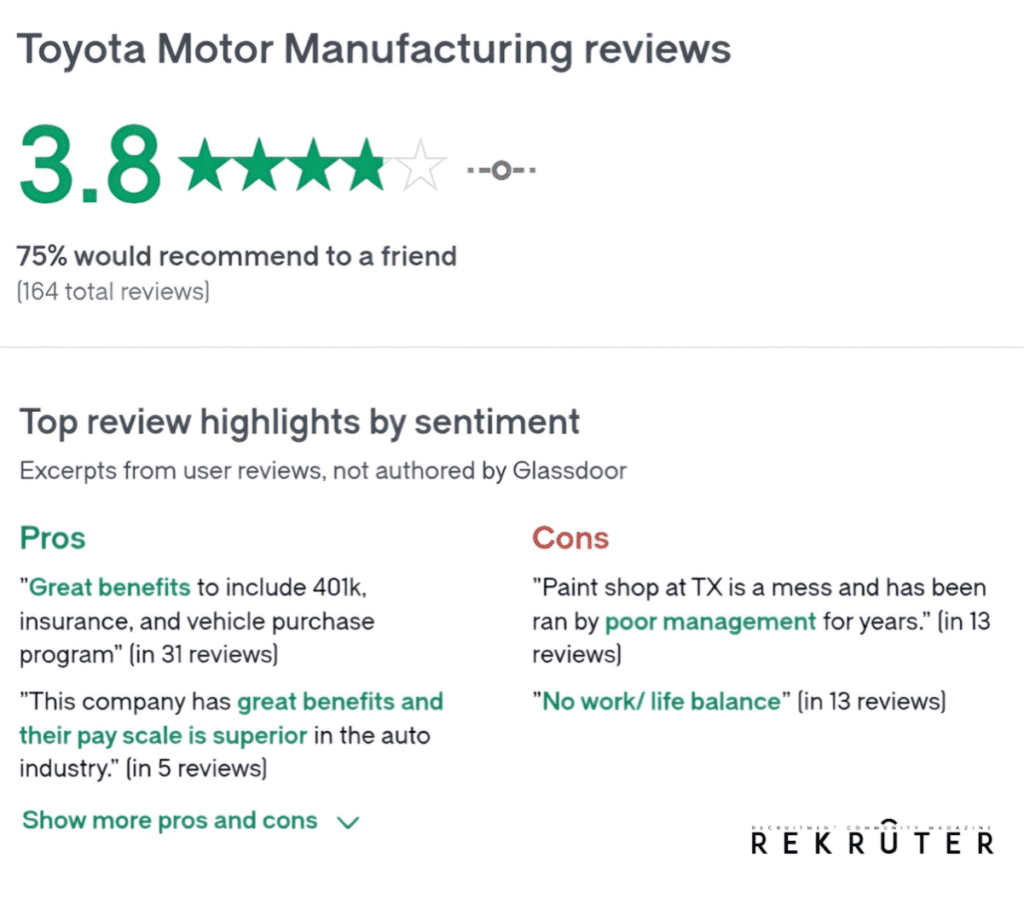Open the "No work/ life balance" link
This screenshot has height=916, width=1024.
click(661, 701)
